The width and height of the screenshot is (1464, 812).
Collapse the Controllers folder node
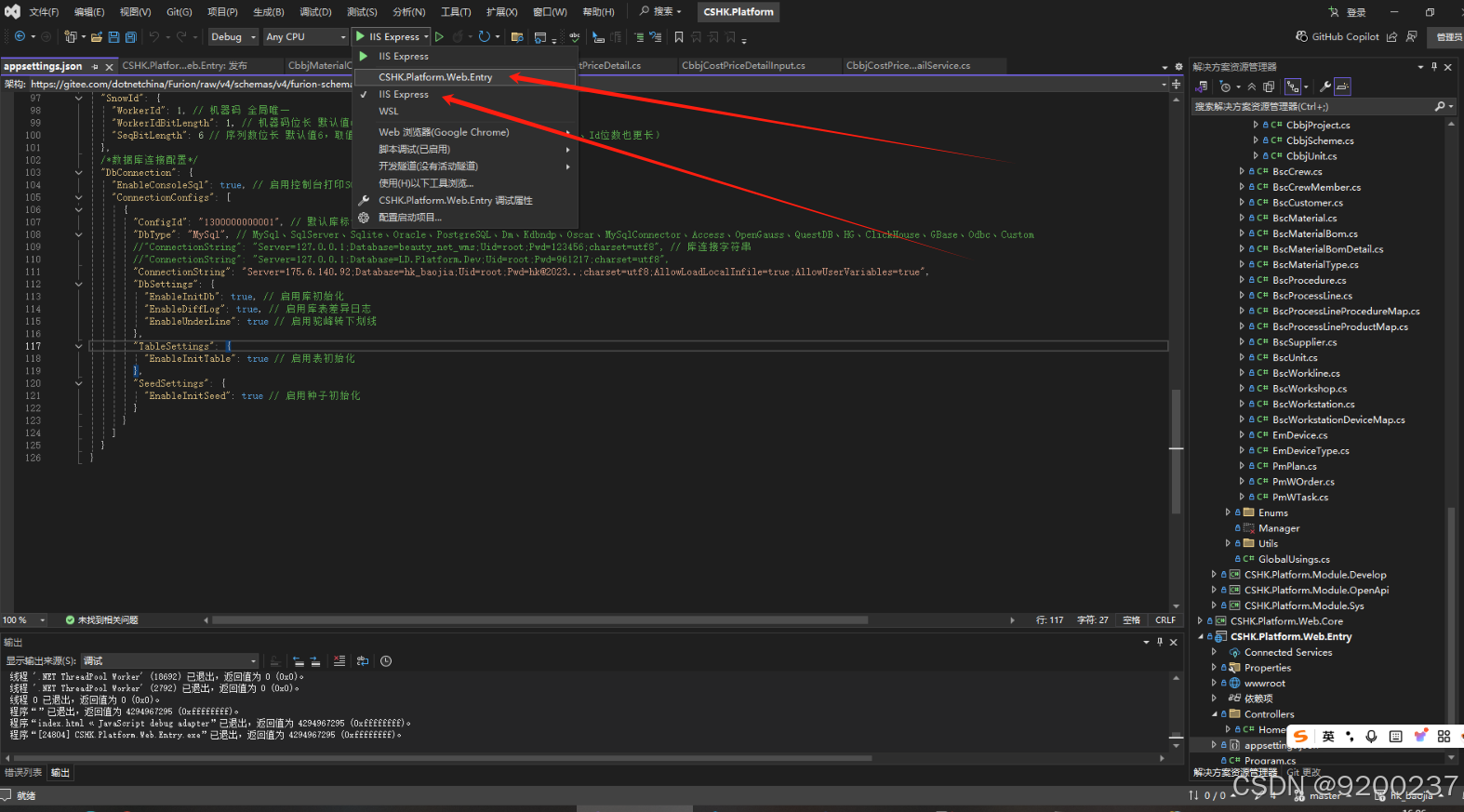click(x=1214, y=714)
